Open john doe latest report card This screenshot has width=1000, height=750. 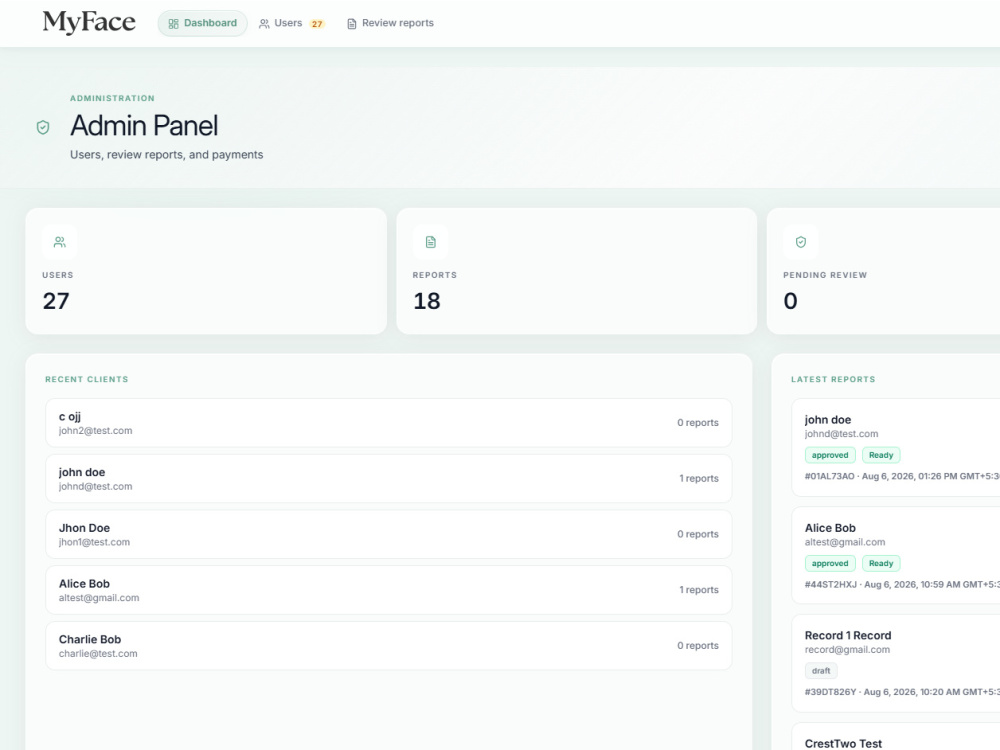(895, 448)
